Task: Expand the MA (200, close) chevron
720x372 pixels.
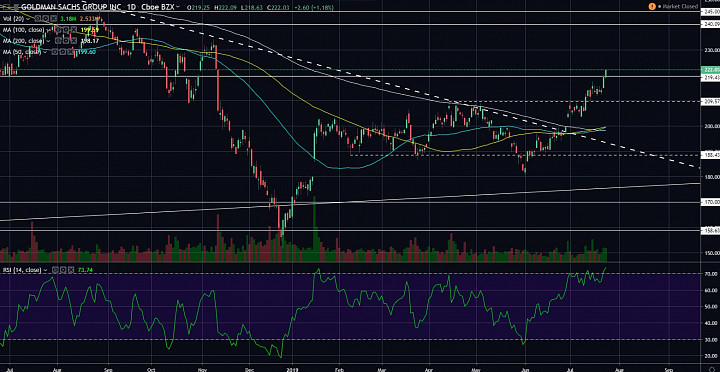Action: pyautogui.click(x=48, y=41)
